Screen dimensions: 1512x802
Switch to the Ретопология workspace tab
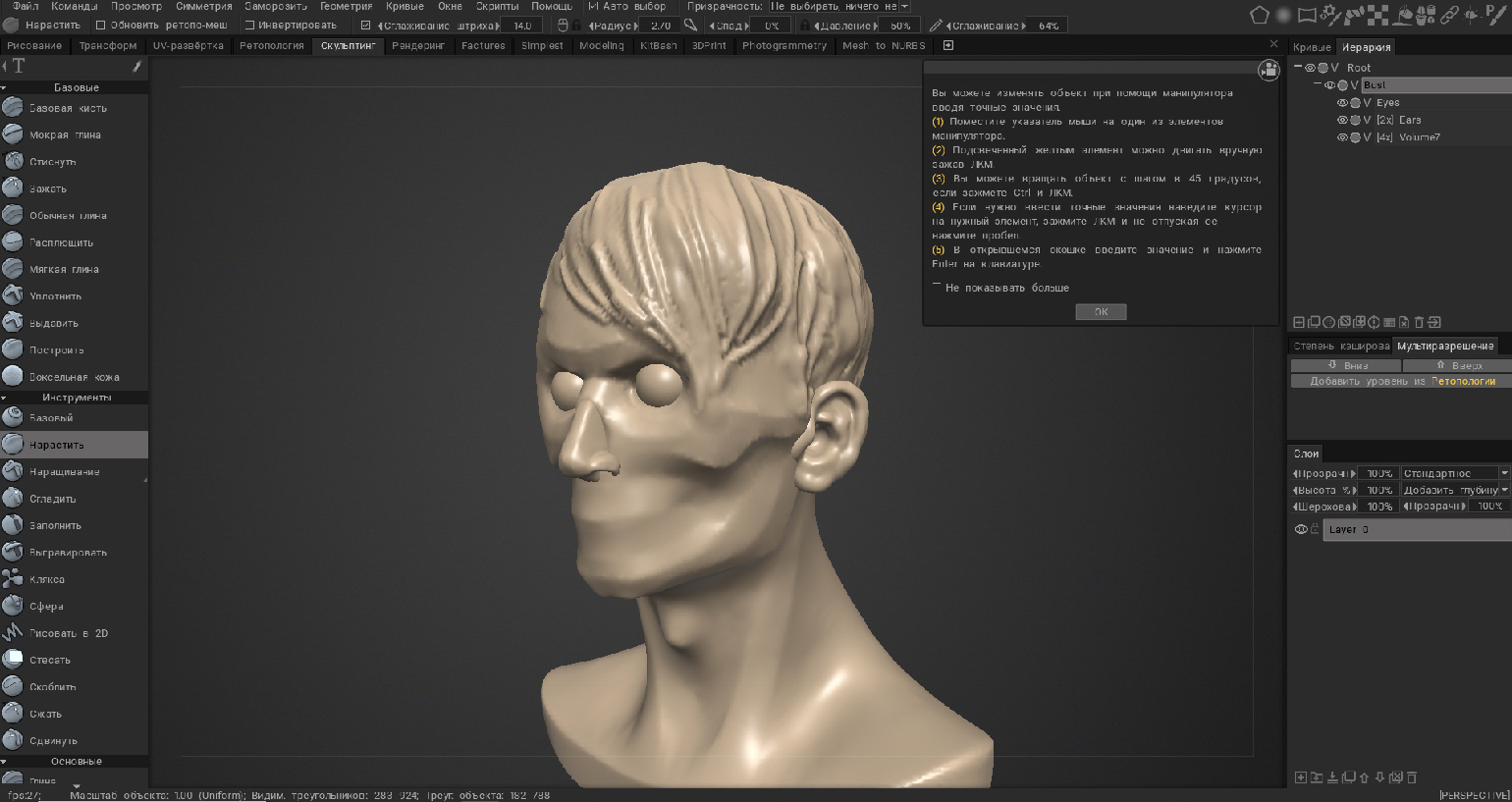271,46
